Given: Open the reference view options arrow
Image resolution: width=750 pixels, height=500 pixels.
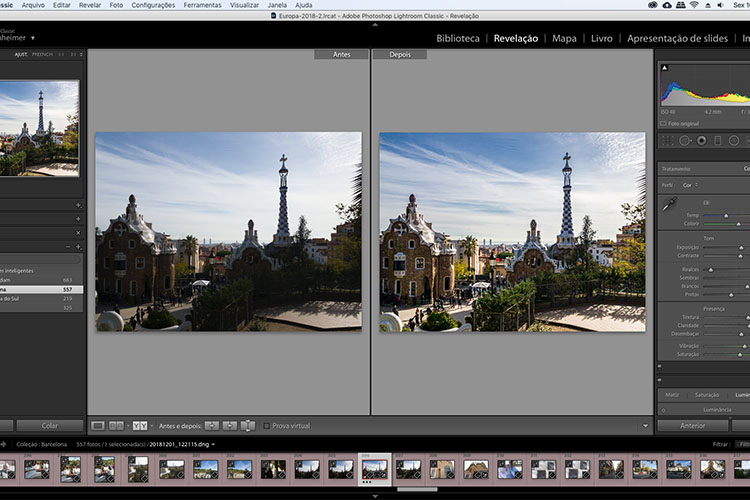Looking at the screenshot, I should point(128,425).
